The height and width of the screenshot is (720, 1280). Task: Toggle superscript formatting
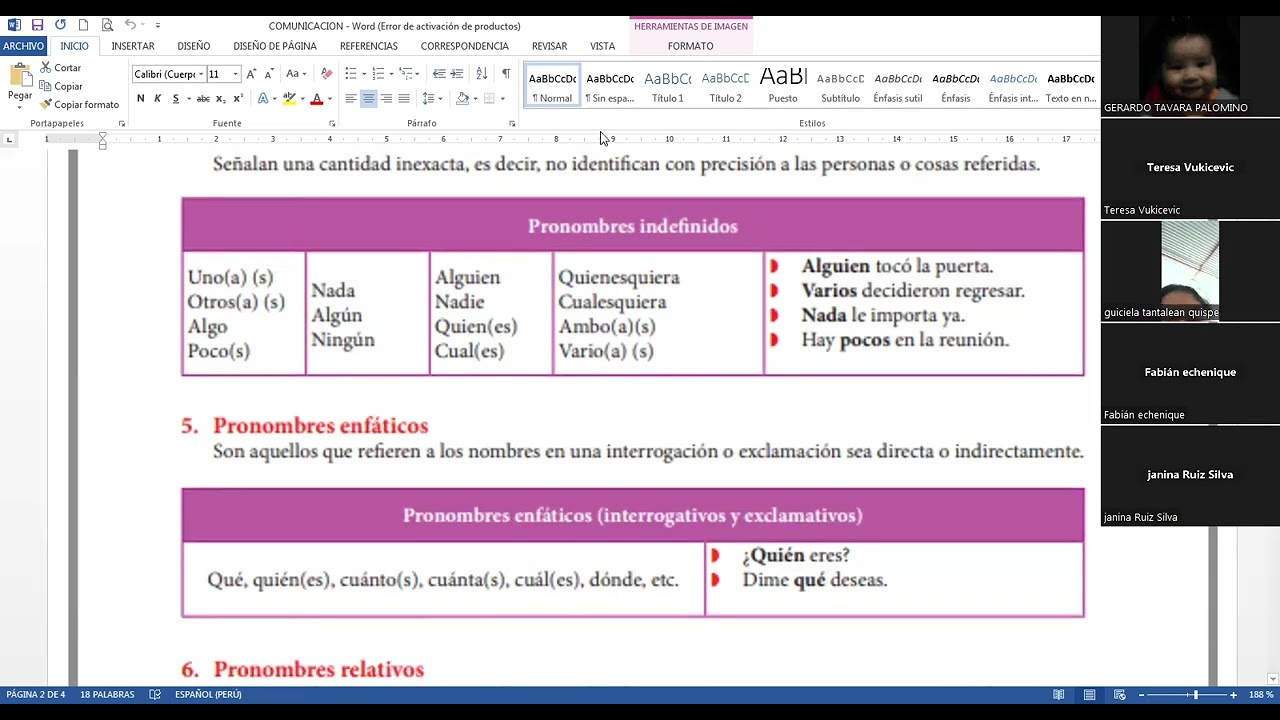(x=238, y=98)
